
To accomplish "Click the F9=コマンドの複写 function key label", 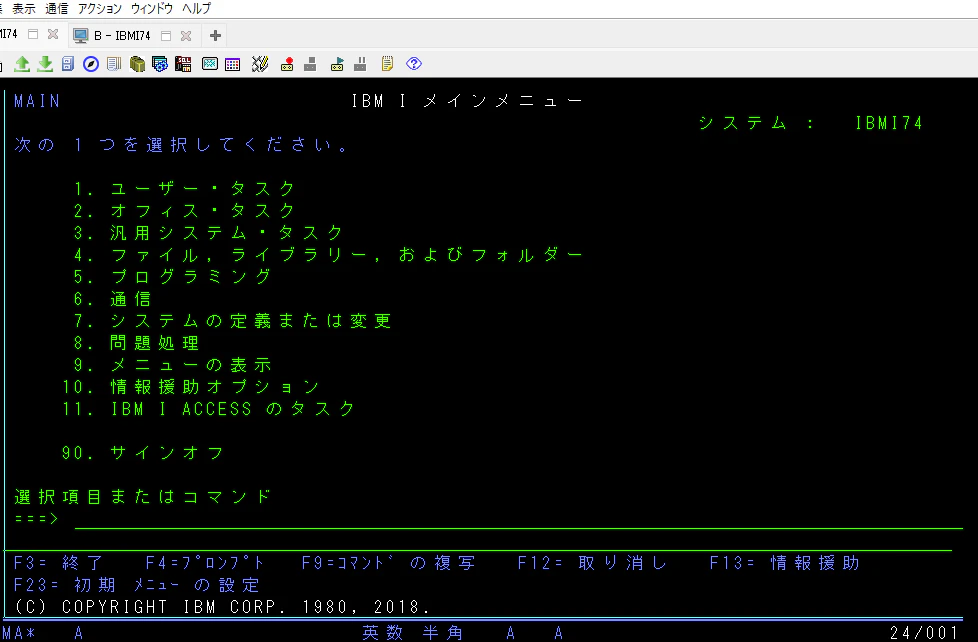I will click(389, 563).
